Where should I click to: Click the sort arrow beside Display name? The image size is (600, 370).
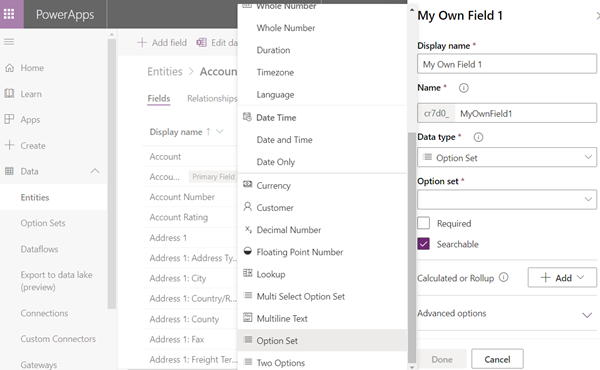point(208,132)
